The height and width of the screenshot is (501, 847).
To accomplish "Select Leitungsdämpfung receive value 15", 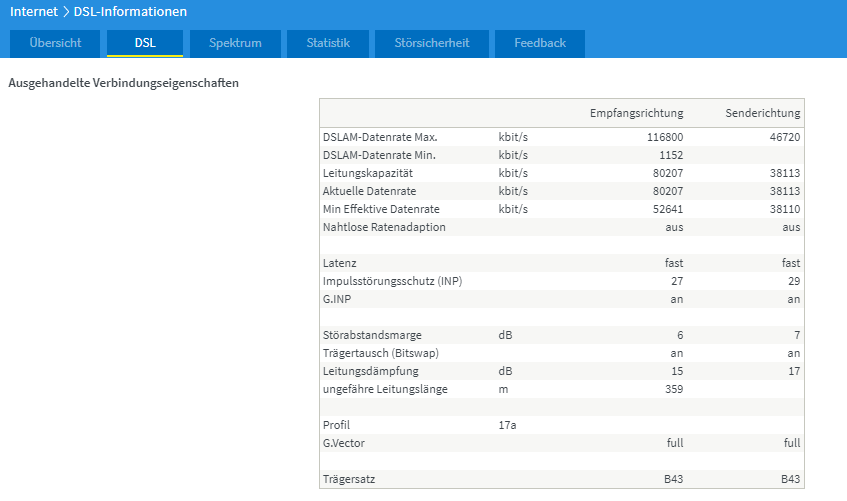I will [x=677, y=371].
